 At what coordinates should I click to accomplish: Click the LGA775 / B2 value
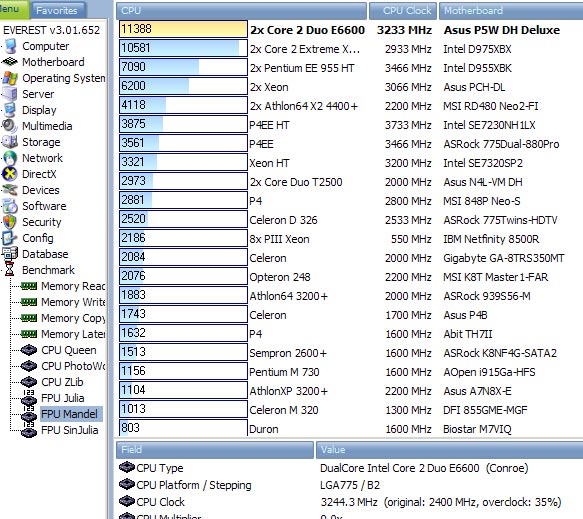(350, 485)
